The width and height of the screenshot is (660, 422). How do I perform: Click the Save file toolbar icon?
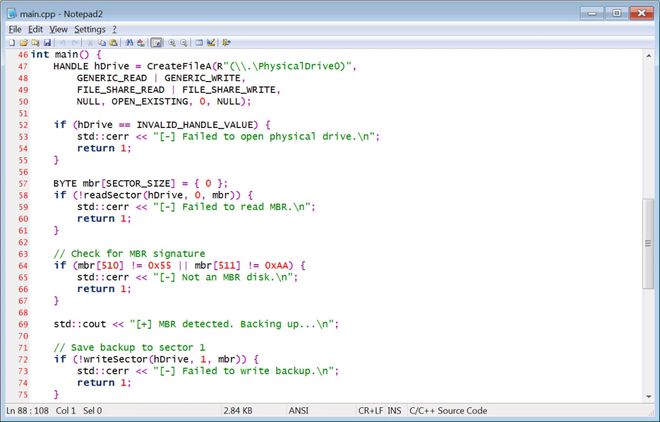[x=47, y=42]
